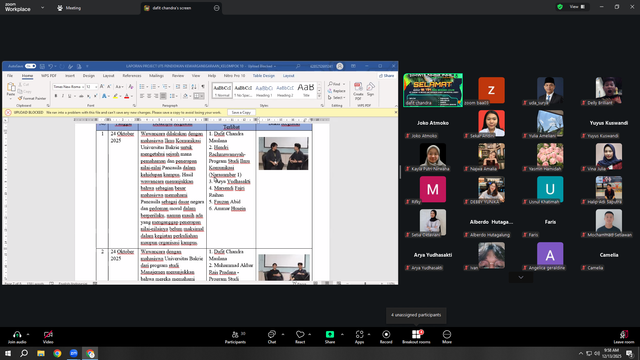Select dafit chandra's video thumbnail
Screen dimensions: 640x360
pos(433,90)
